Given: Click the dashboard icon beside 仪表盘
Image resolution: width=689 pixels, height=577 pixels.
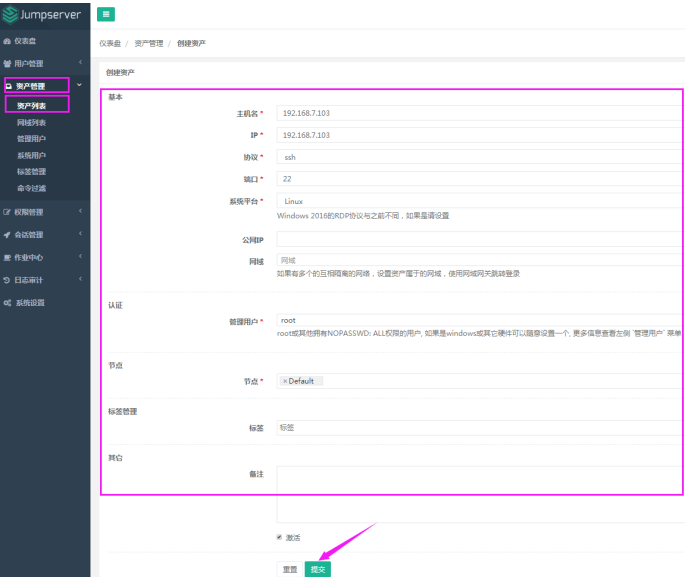Looking at the screenshot, I should (7, 41).
